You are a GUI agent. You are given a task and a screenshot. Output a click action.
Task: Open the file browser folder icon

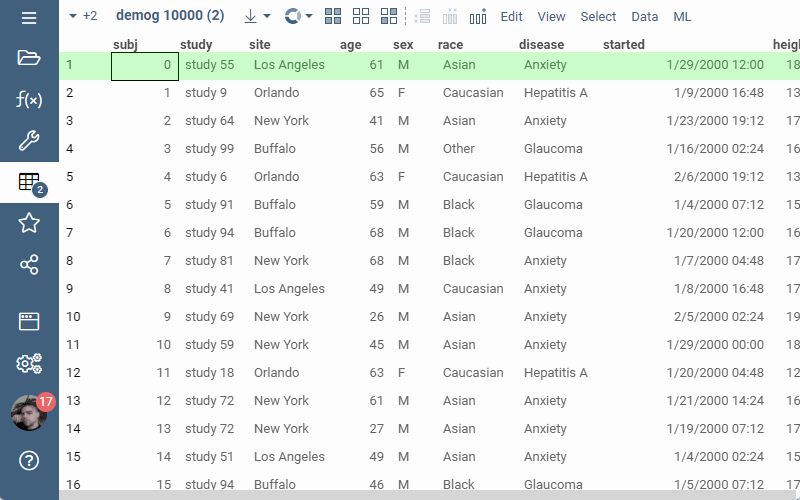[x=29, y=58]
